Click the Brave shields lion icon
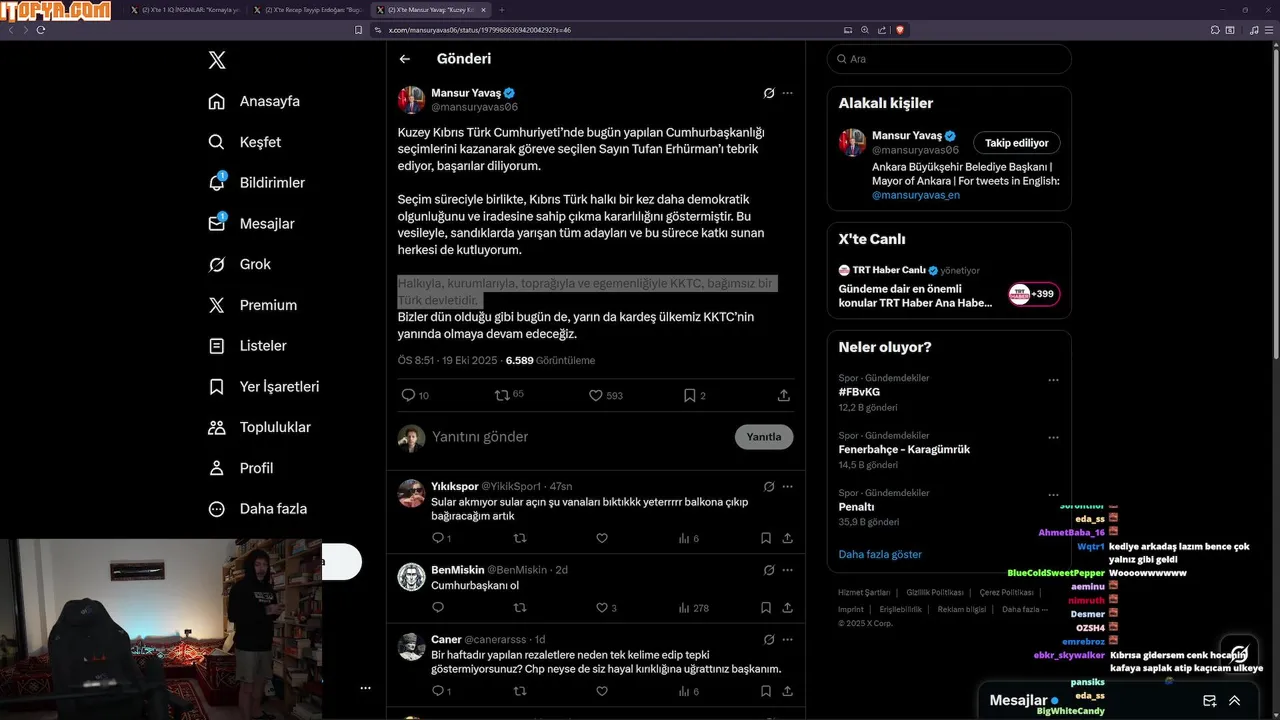Viewport: 1280px width, 720px height. 899,30
